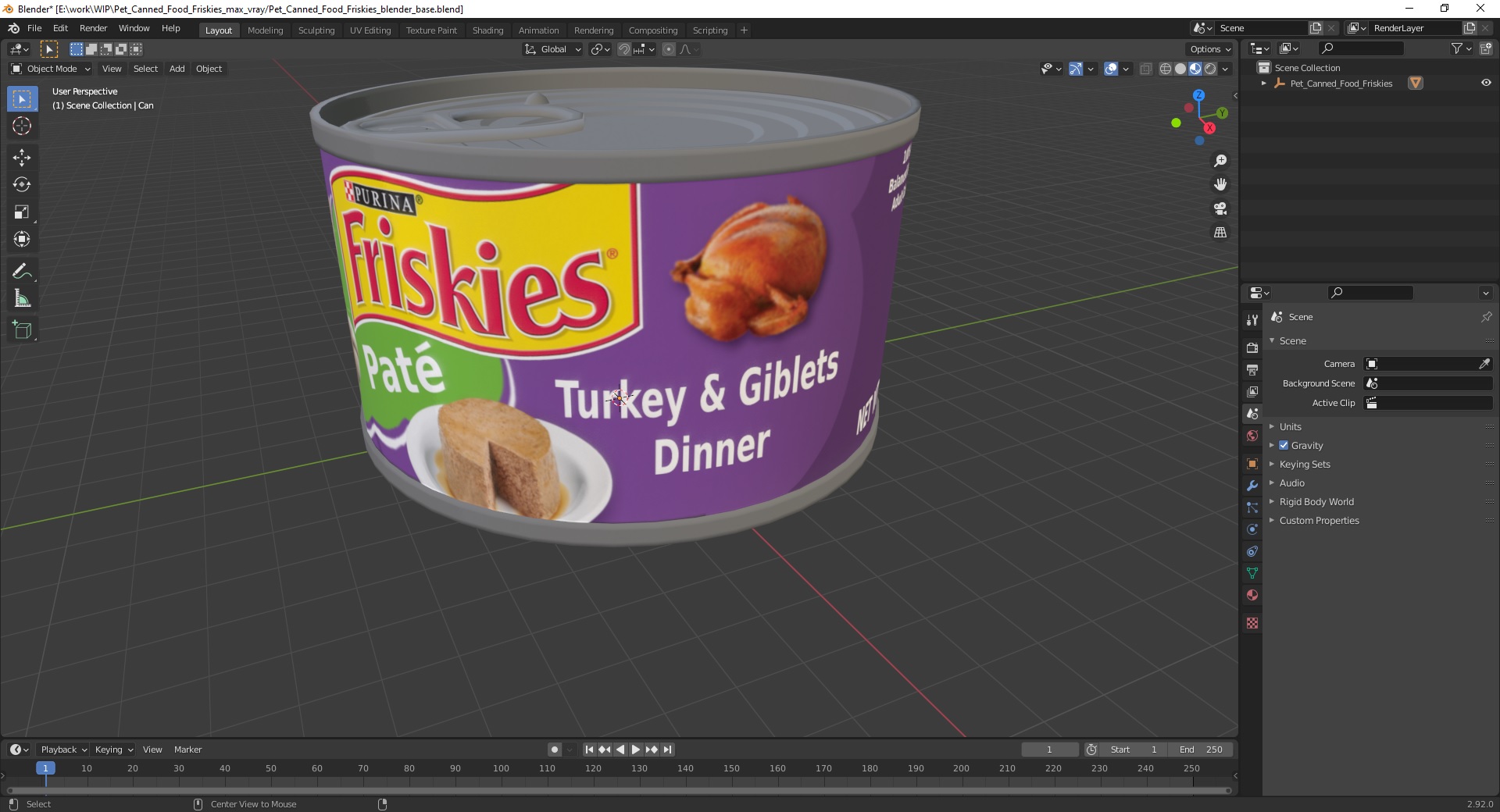Click the pan view hand icon
The height and width of the screenshot is (812, 1500).
pos(1220,184)
